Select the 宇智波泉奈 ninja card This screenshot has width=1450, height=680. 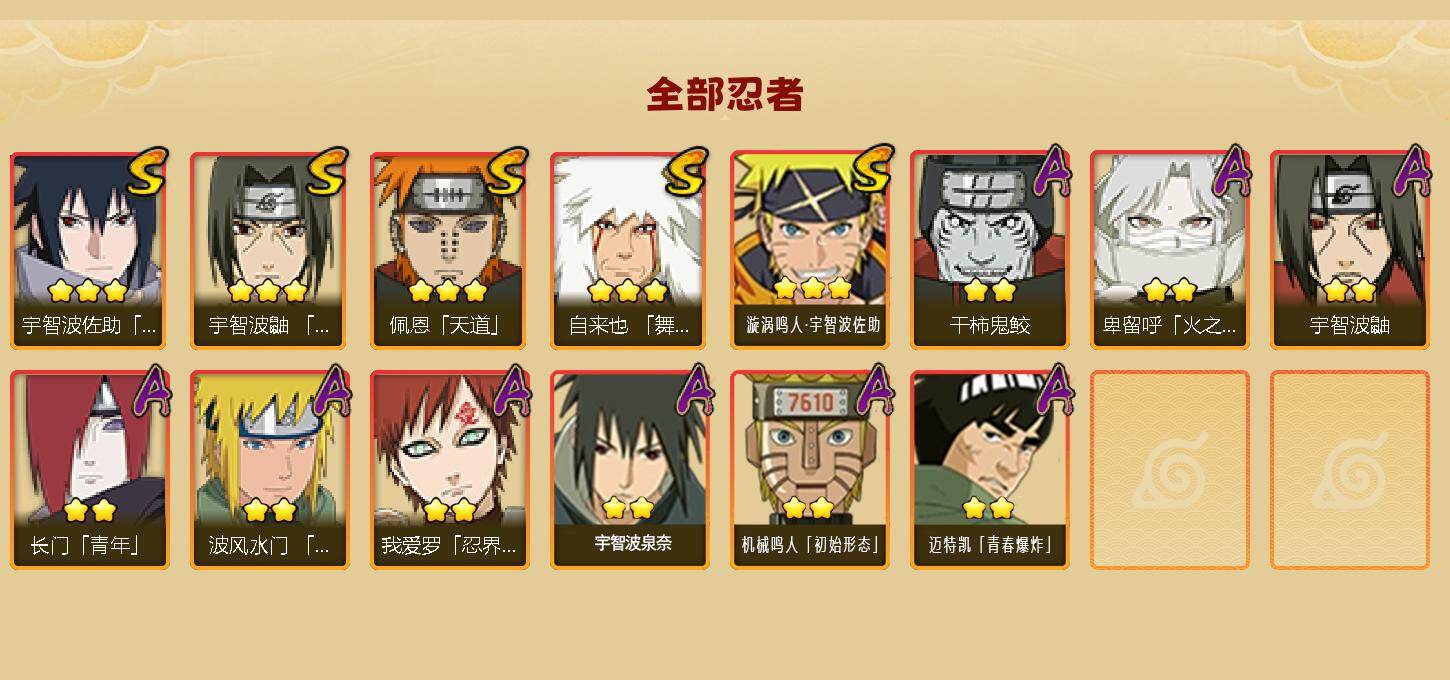point(629,470)
